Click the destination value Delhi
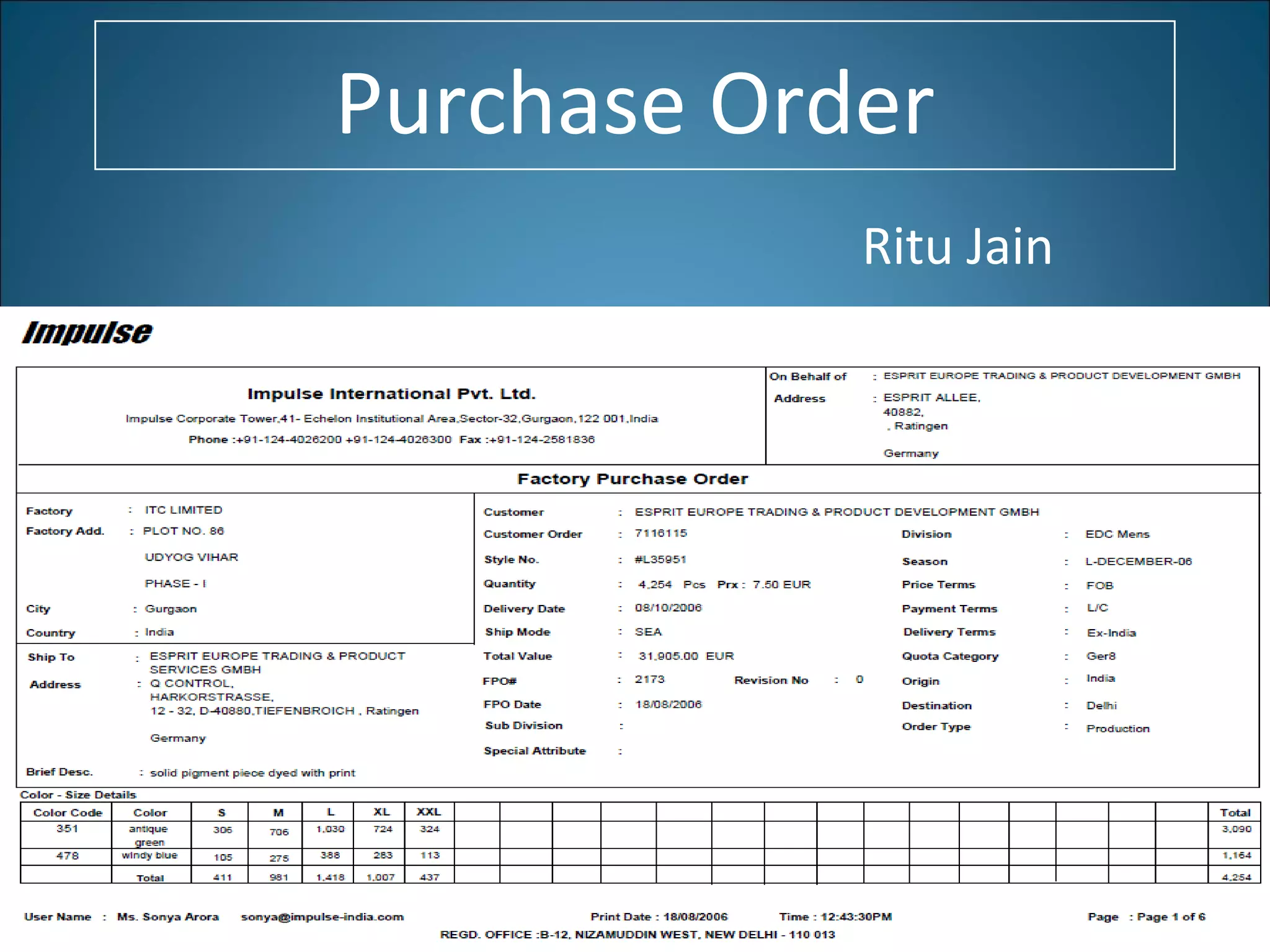Screen dimensions: 1270x952 (x=1101, y=705)
